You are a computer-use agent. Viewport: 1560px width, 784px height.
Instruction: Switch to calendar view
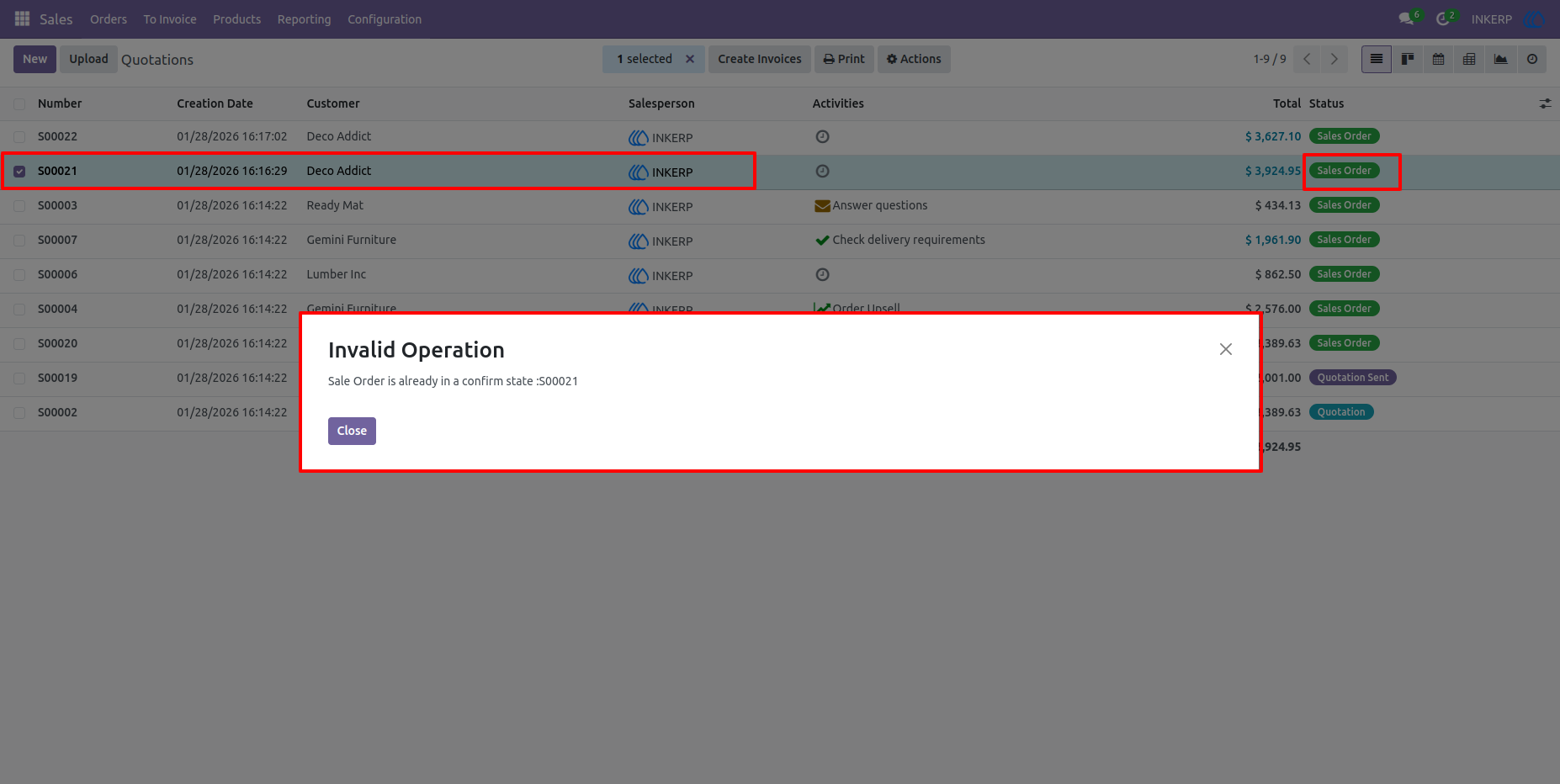[1439, 59]
